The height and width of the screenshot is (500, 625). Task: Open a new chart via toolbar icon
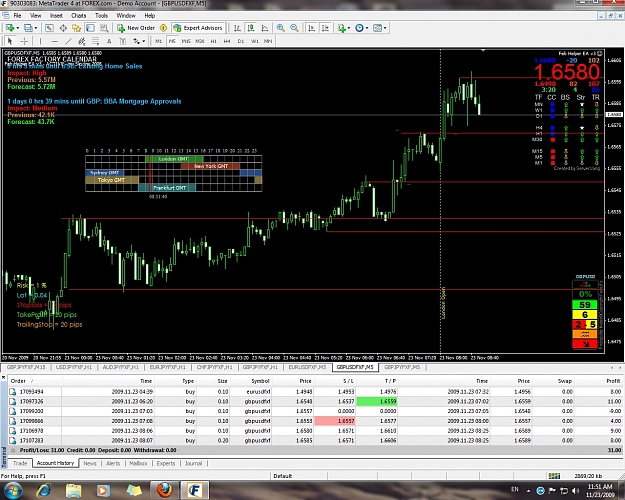[x=10, y=28]
